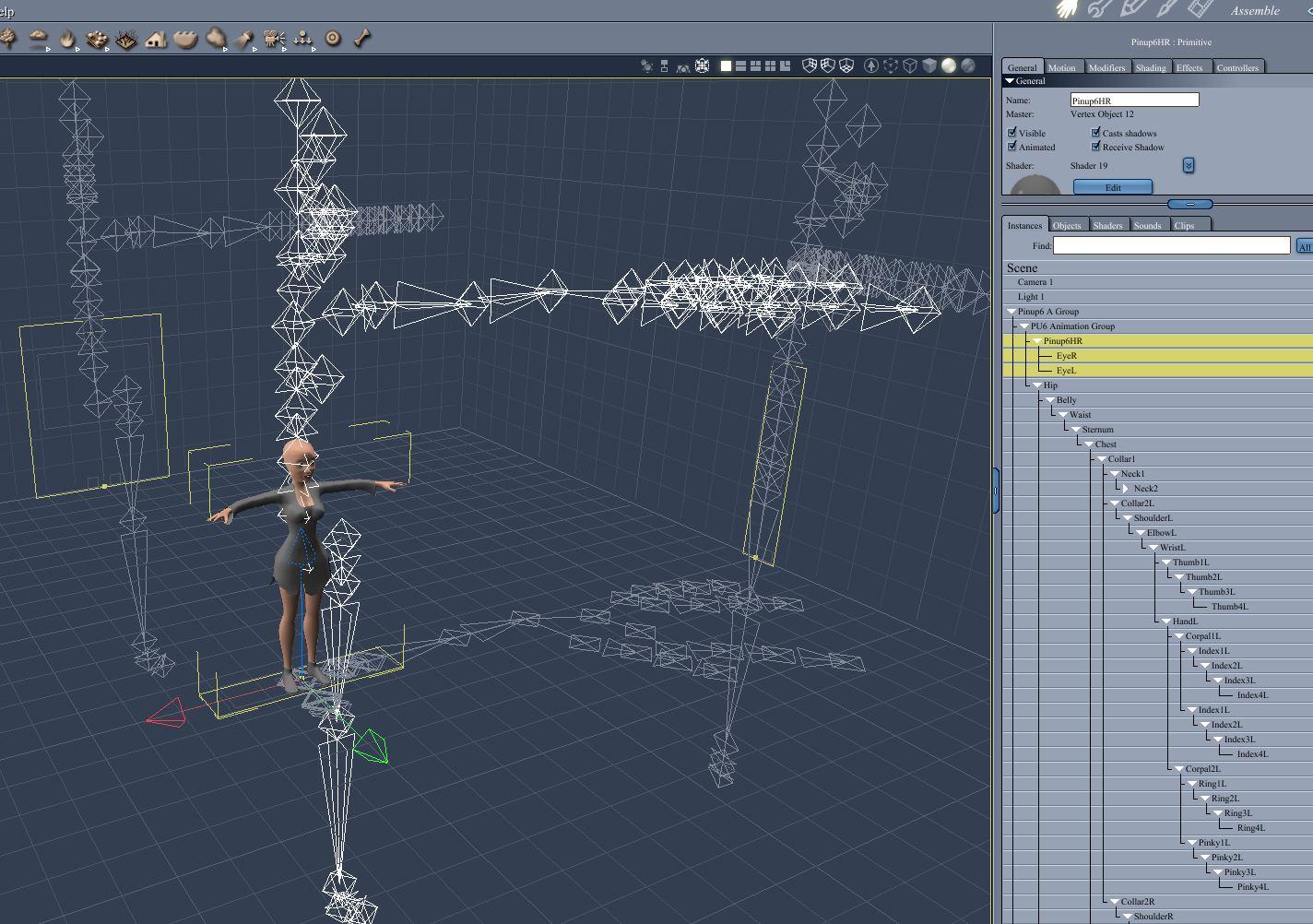Click the Edit shader button
The image size is (1313, 924).
(x=1113, y=187)
